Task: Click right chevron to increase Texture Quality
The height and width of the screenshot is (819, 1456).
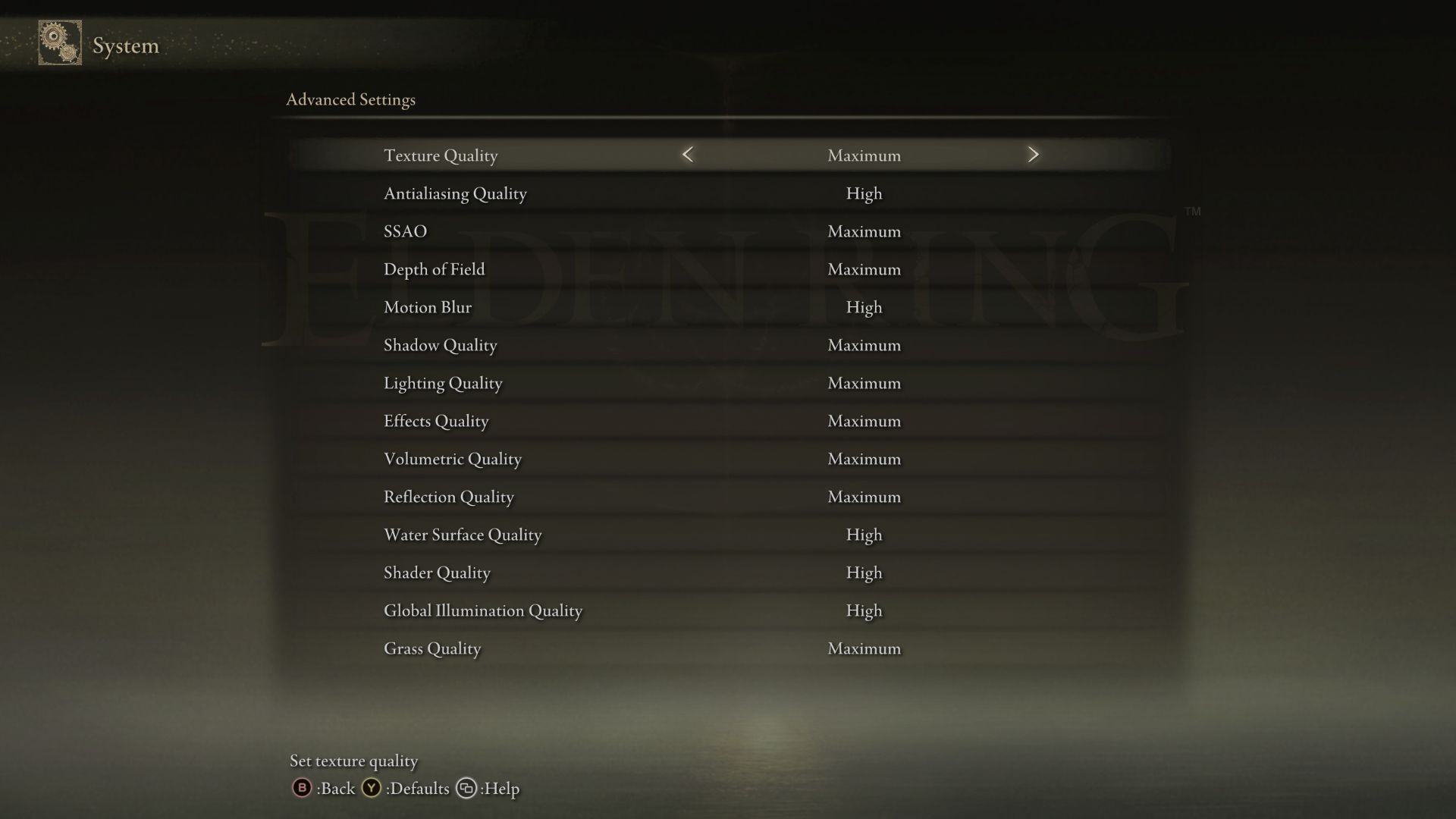Action: click(x=1033, y=154)
